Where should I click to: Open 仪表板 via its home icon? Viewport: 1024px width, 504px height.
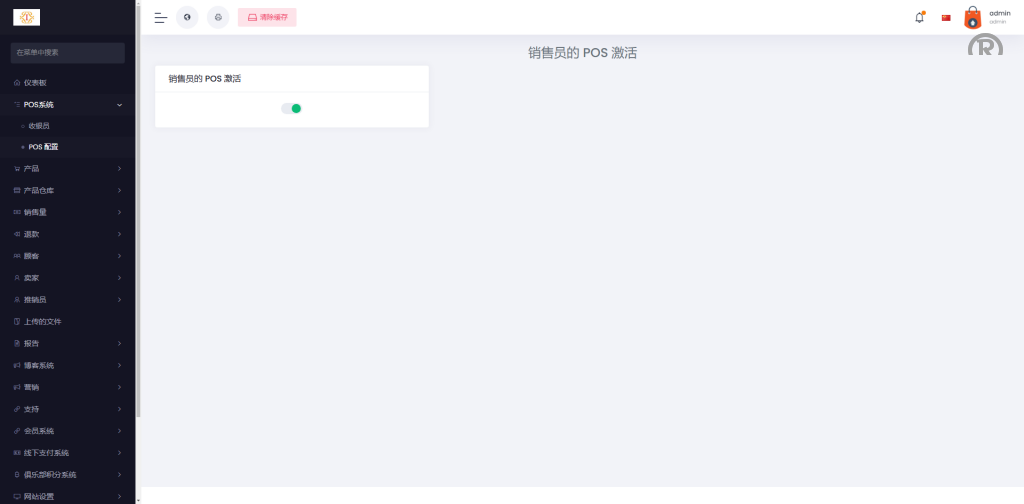(17, 83)
